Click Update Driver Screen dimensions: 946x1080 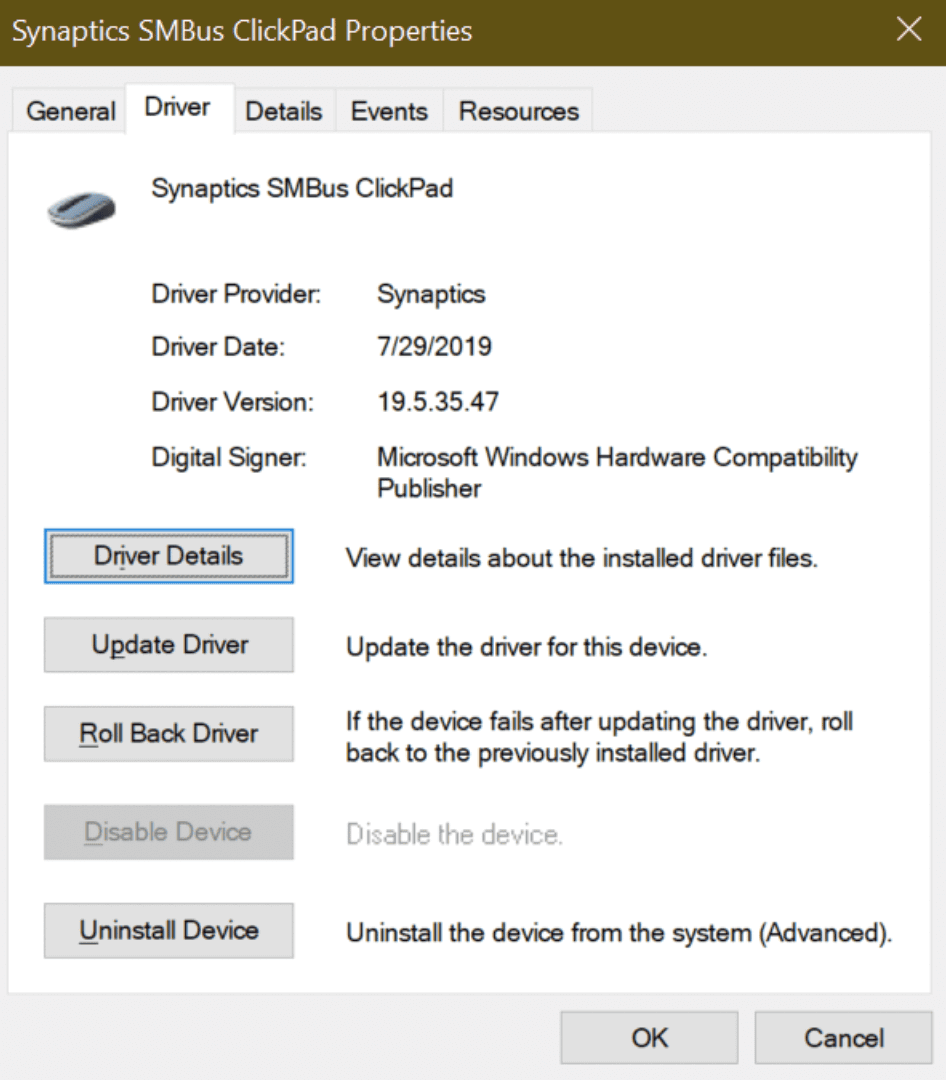(168, 645)
